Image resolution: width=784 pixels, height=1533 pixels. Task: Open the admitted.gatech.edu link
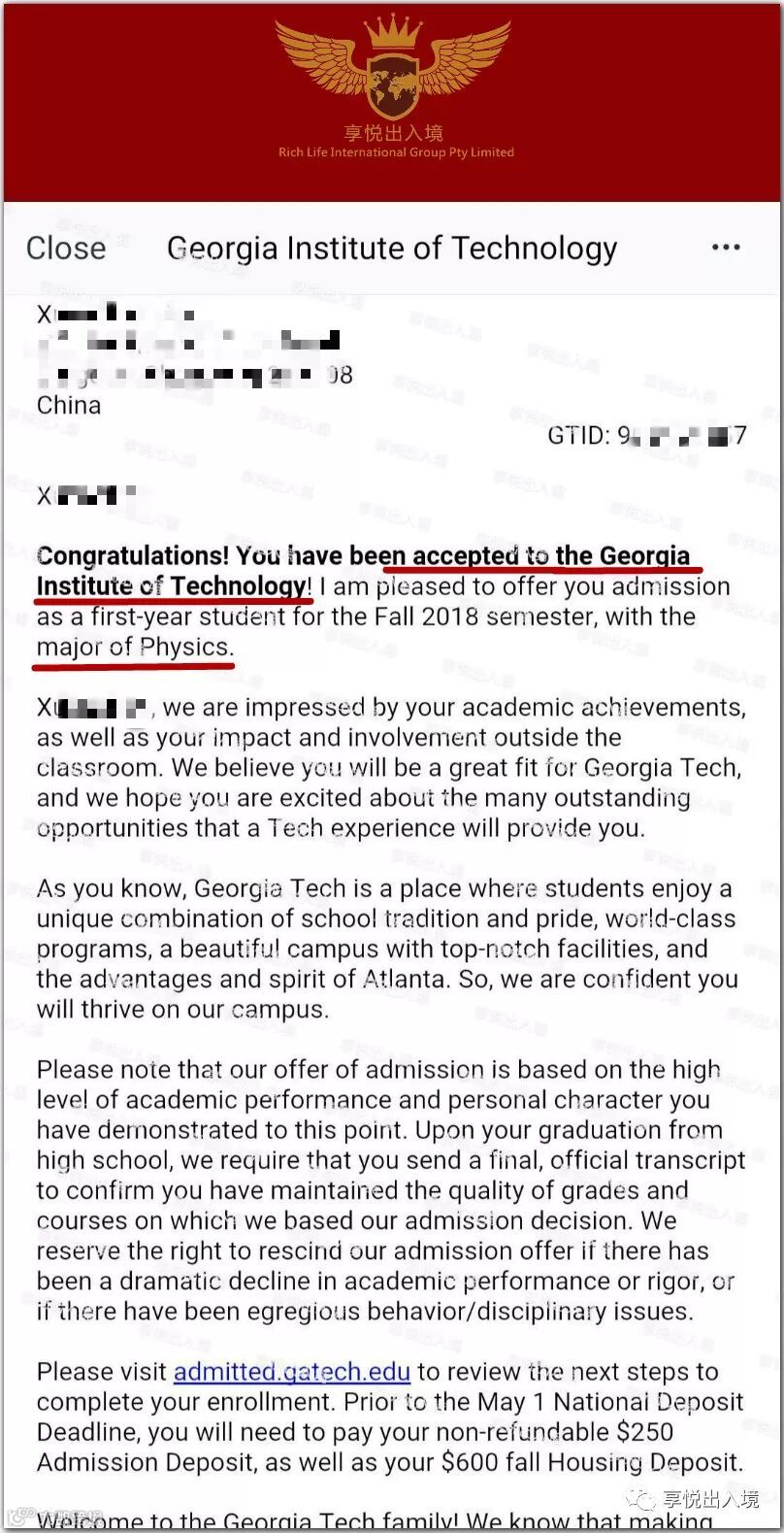[x=291, y=1372]
